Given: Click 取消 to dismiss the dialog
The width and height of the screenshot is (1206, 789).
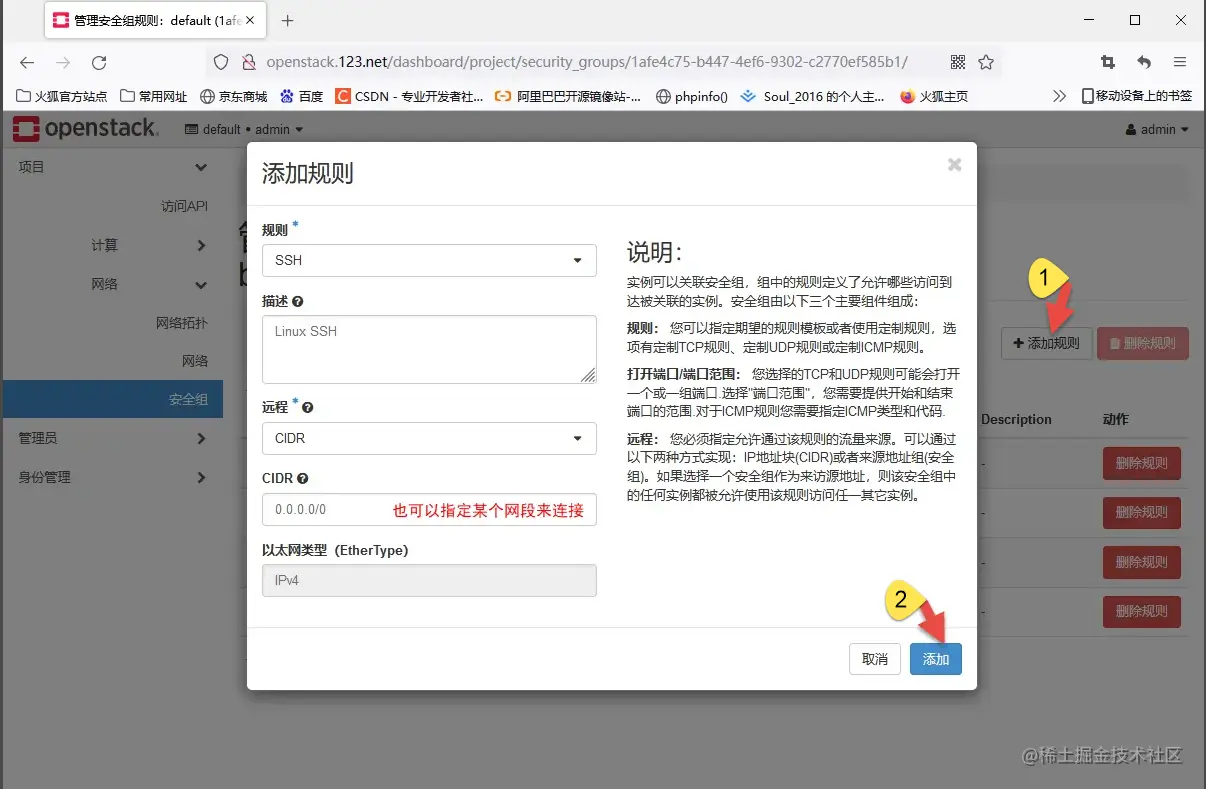Looking at the screenshot, I should pyautogui.click(x=874, y=659).
